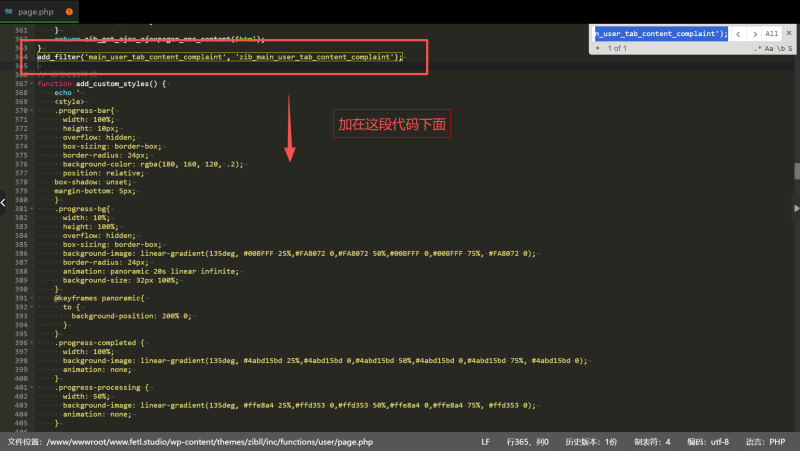Select the page.php tab
The width and height of the screenshot is (800, 451).
pyautogui.click(x=35, y=10)
